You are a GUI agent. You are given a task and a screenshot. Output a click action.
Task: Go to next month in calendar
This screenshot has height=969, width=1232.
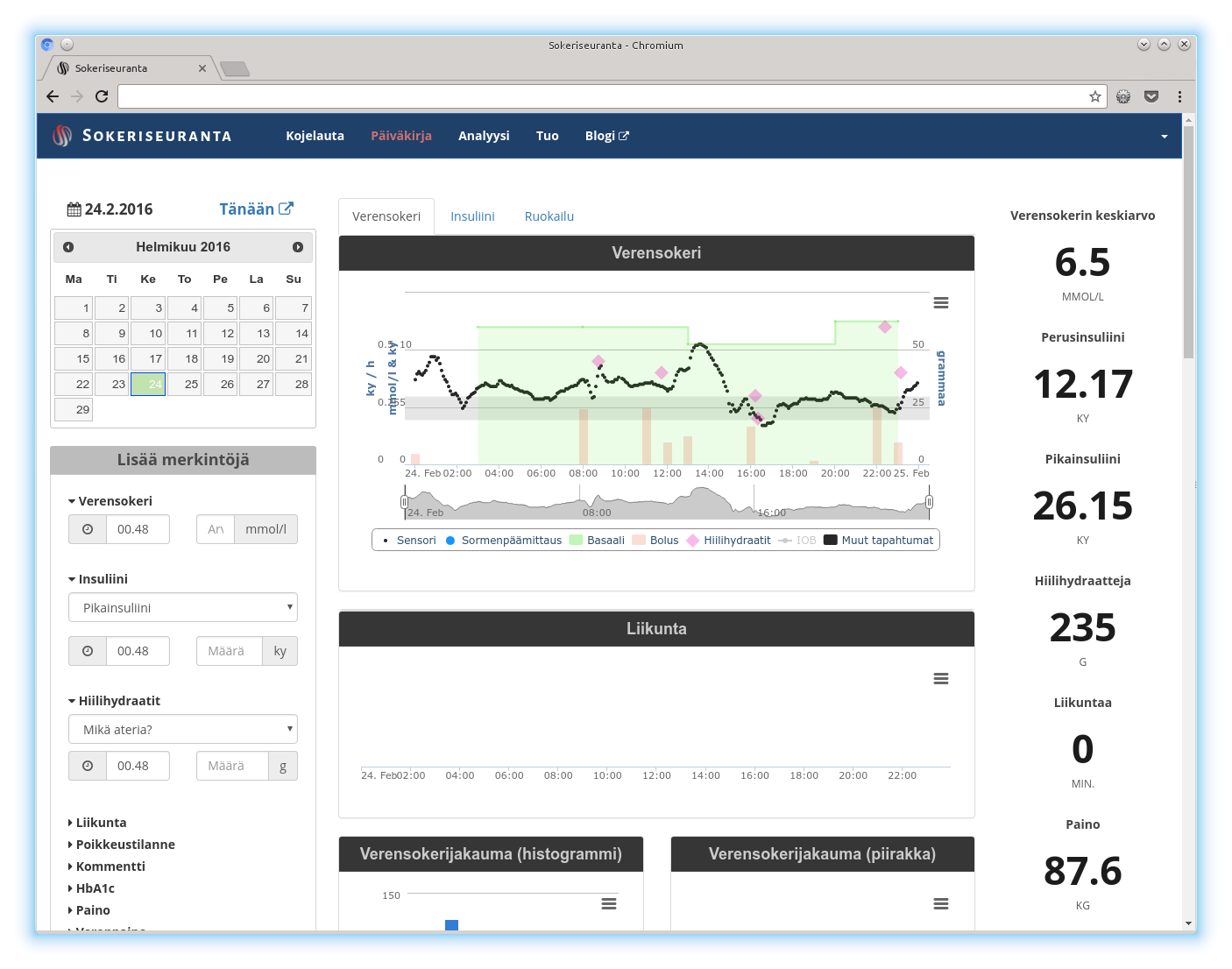coord(298,247)
